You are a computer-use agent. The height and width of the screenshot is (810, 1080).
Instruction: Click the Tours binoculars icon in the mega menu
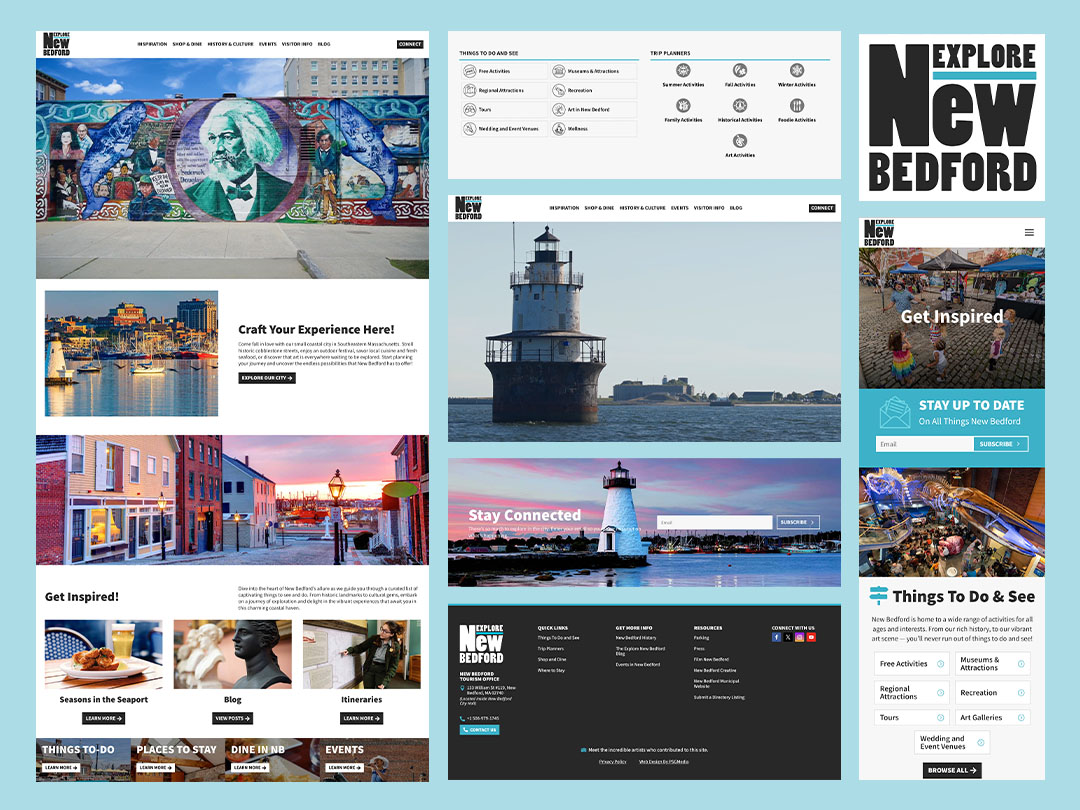coord(470,110)
